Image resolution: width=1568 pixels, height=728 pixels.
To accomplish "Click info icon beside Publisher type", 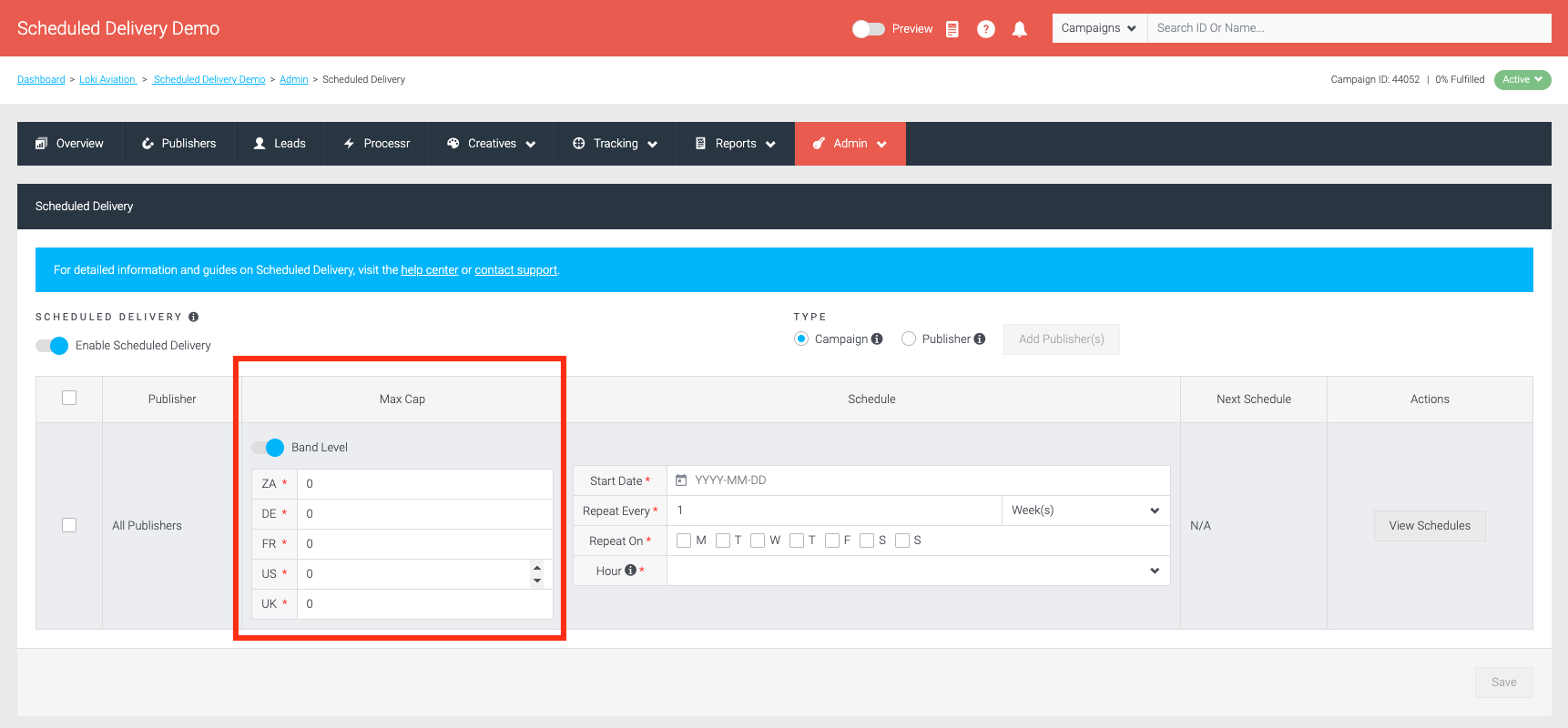I will pos(980,339).
